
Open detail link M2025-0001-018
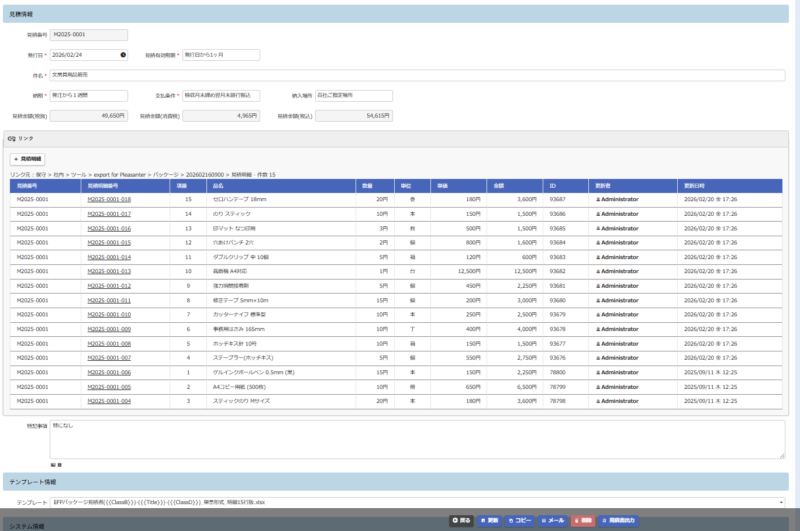[x=109, y=200]
